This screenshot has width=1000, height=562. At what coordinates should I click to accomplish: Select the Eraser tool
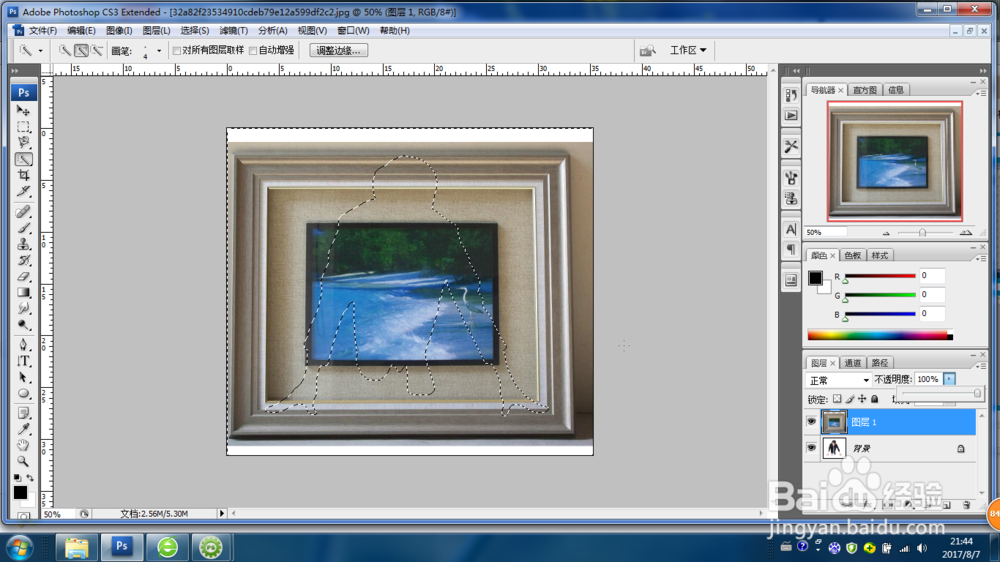pos(24,276)
